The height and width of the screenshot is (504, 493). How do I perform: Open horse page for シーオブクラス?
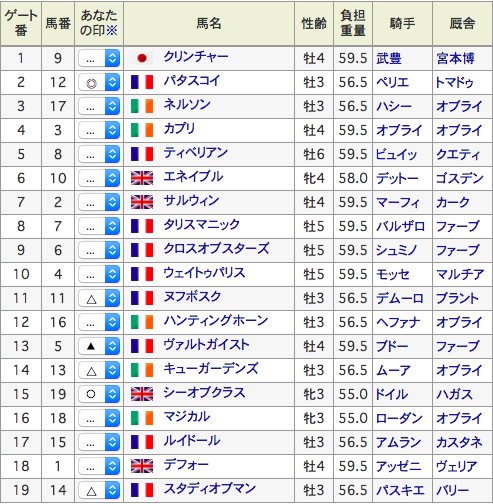[x=204, y=393]
